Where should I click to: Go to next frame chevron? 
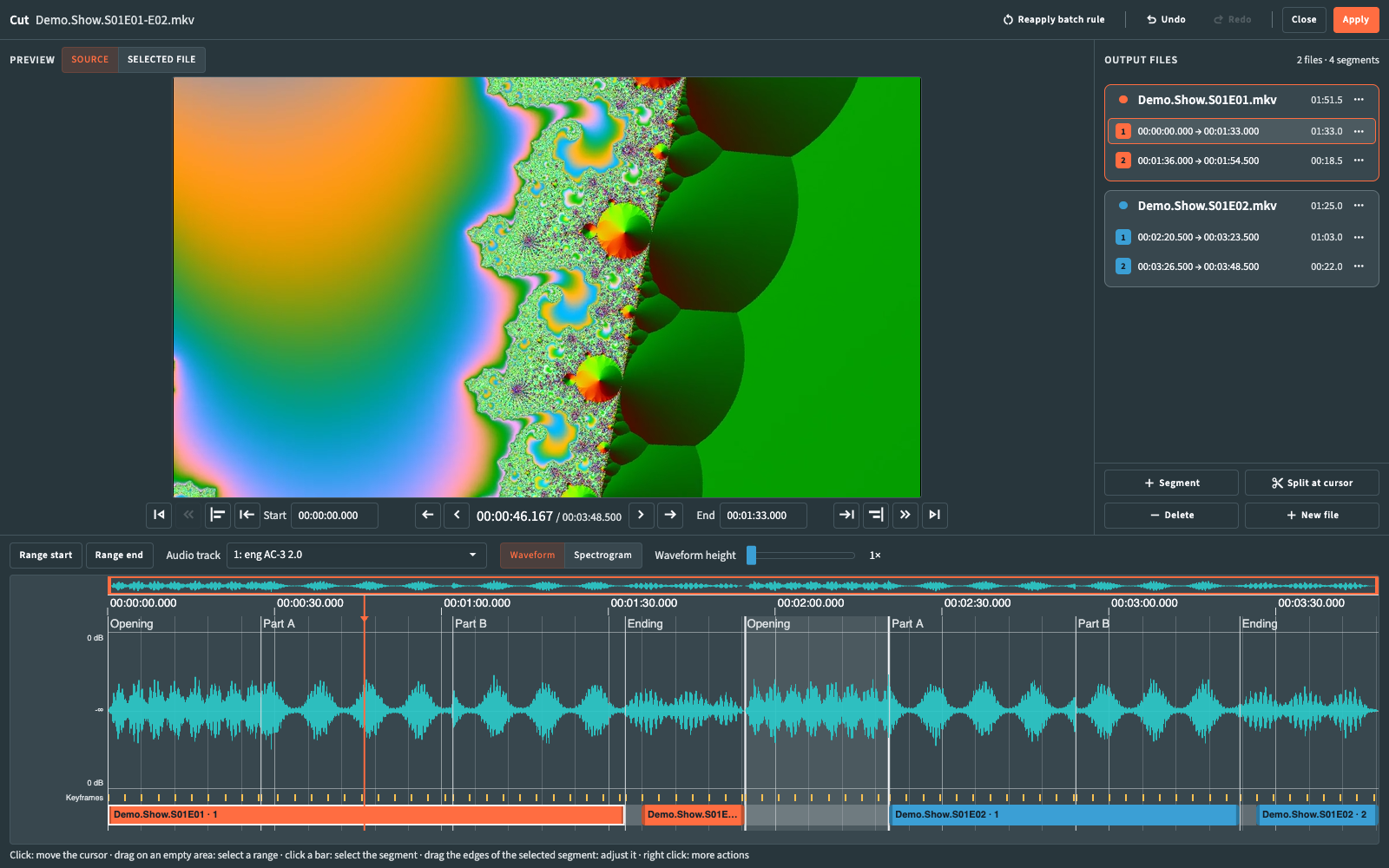pyautogui.click(x=641, y=515)
